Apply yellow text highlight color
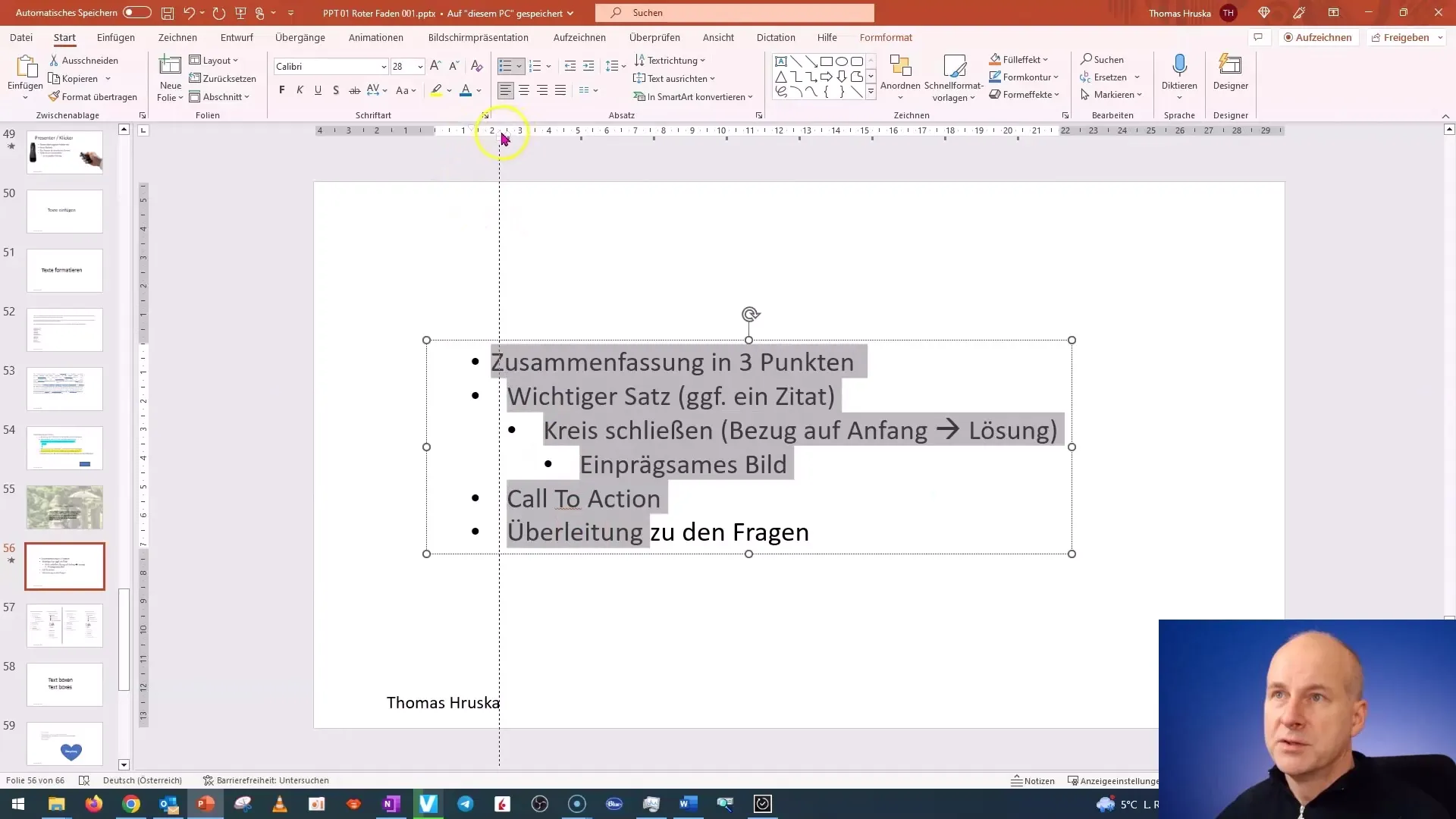 [x=436, y=90]
